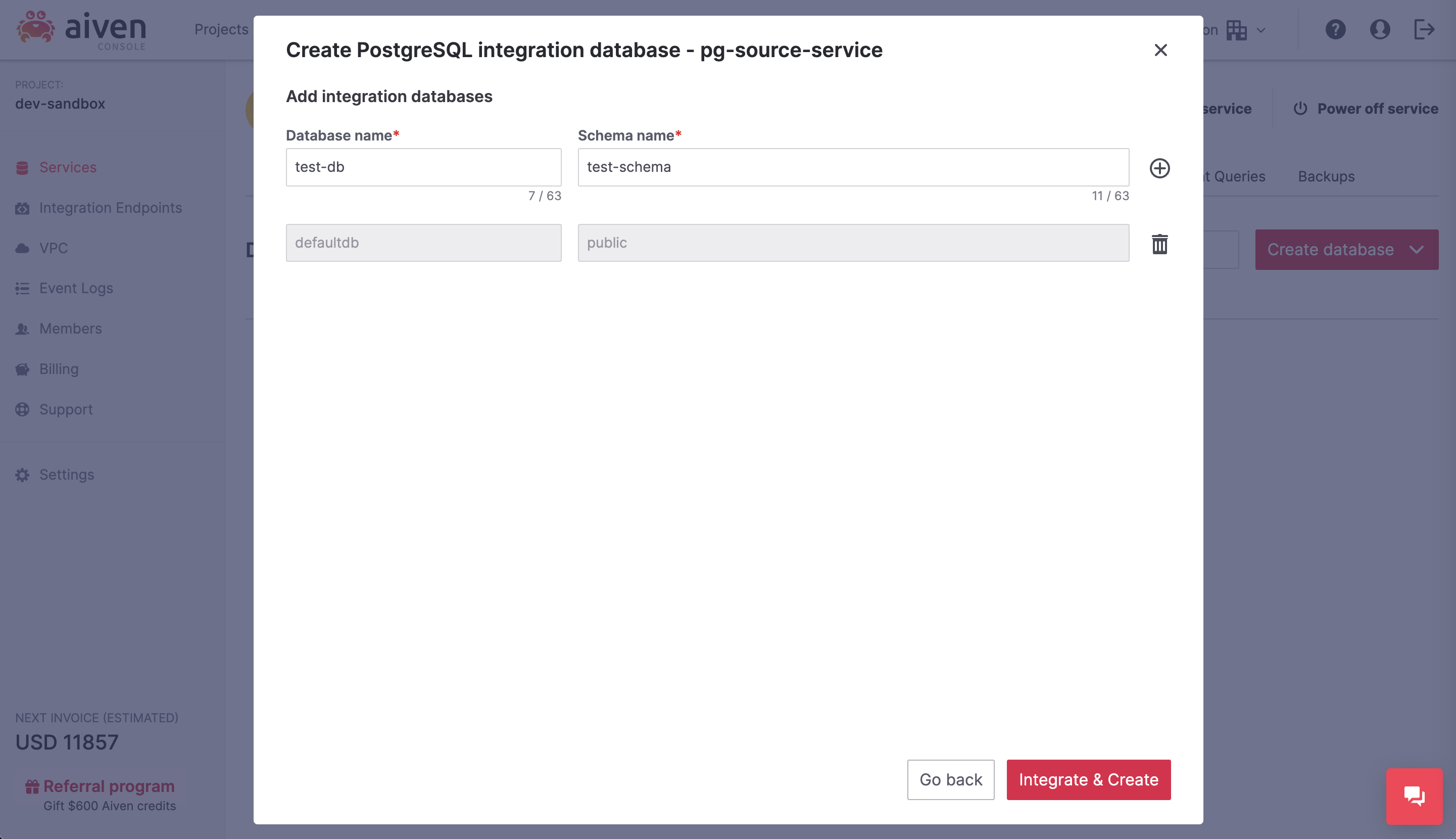Open the Referral program link
The height and width of the screenshot is (839, 1456).
point(109,786)
